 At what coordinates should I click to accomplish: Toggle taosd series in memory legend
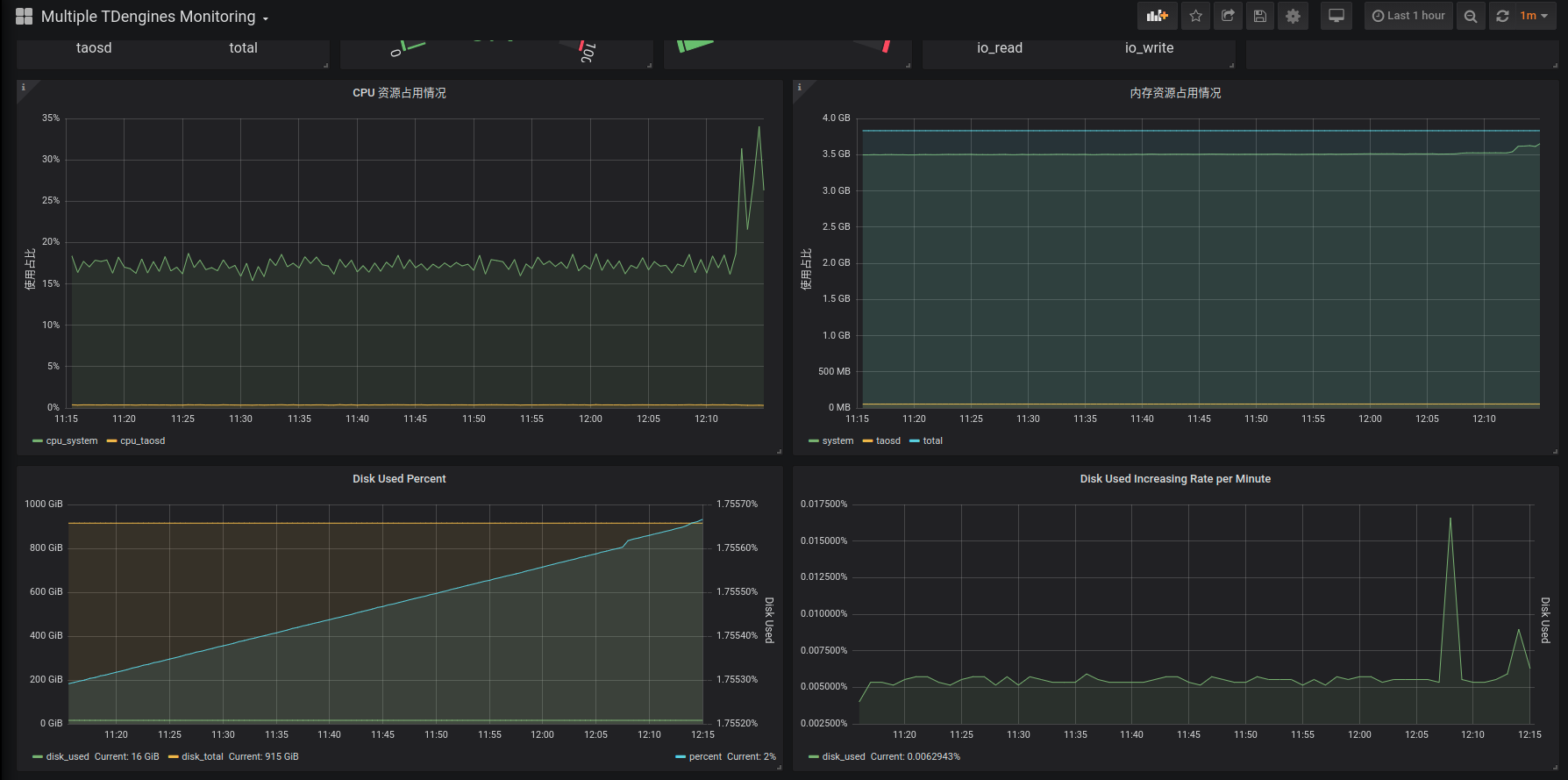click(888, 441)
